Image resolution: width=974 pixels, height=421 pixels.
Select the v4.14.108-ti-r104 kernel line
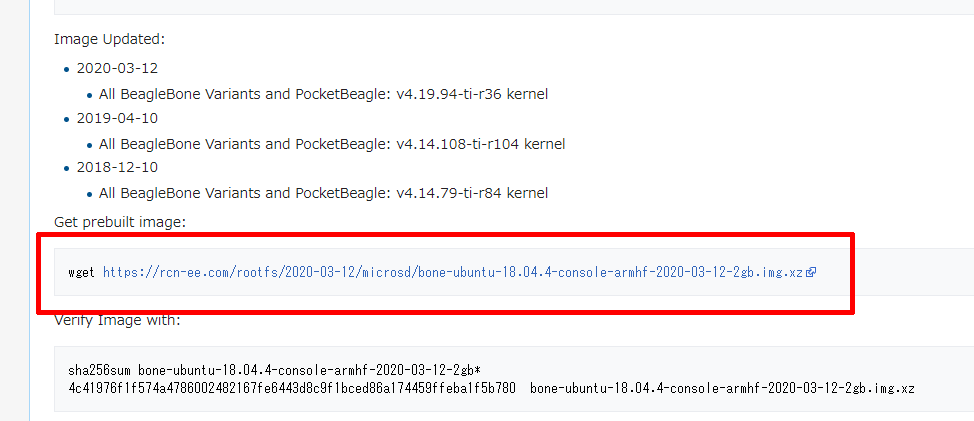tap(332, 144)
